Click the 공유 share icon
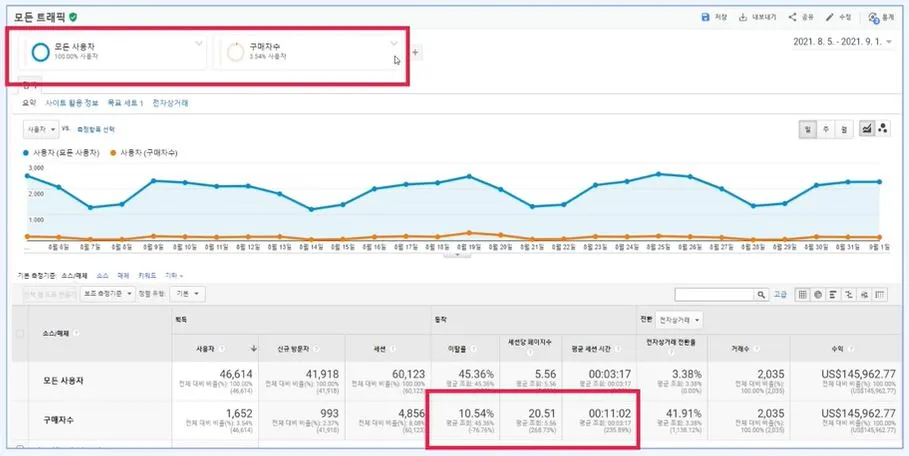Screen dimensions: 909x456 (792, 17)
